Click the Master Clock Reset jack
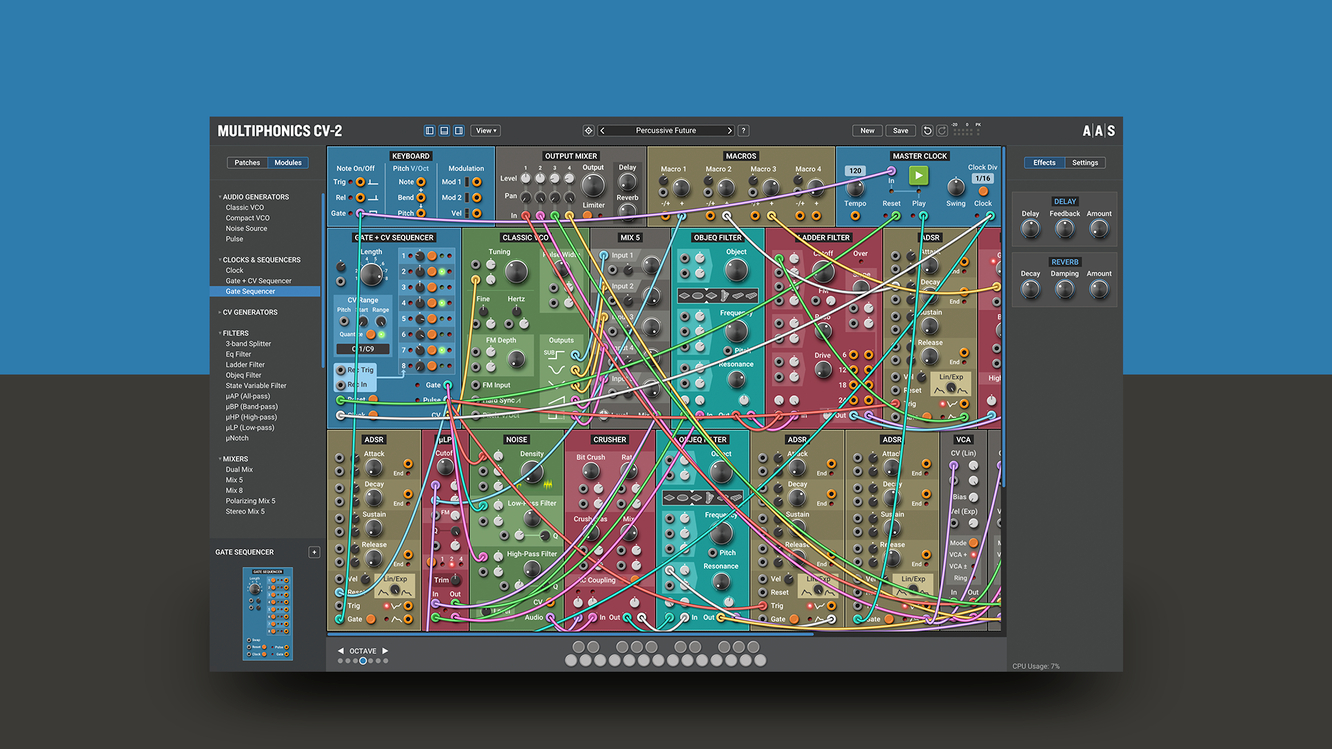The image size is (1332, 749). [895, 216]
